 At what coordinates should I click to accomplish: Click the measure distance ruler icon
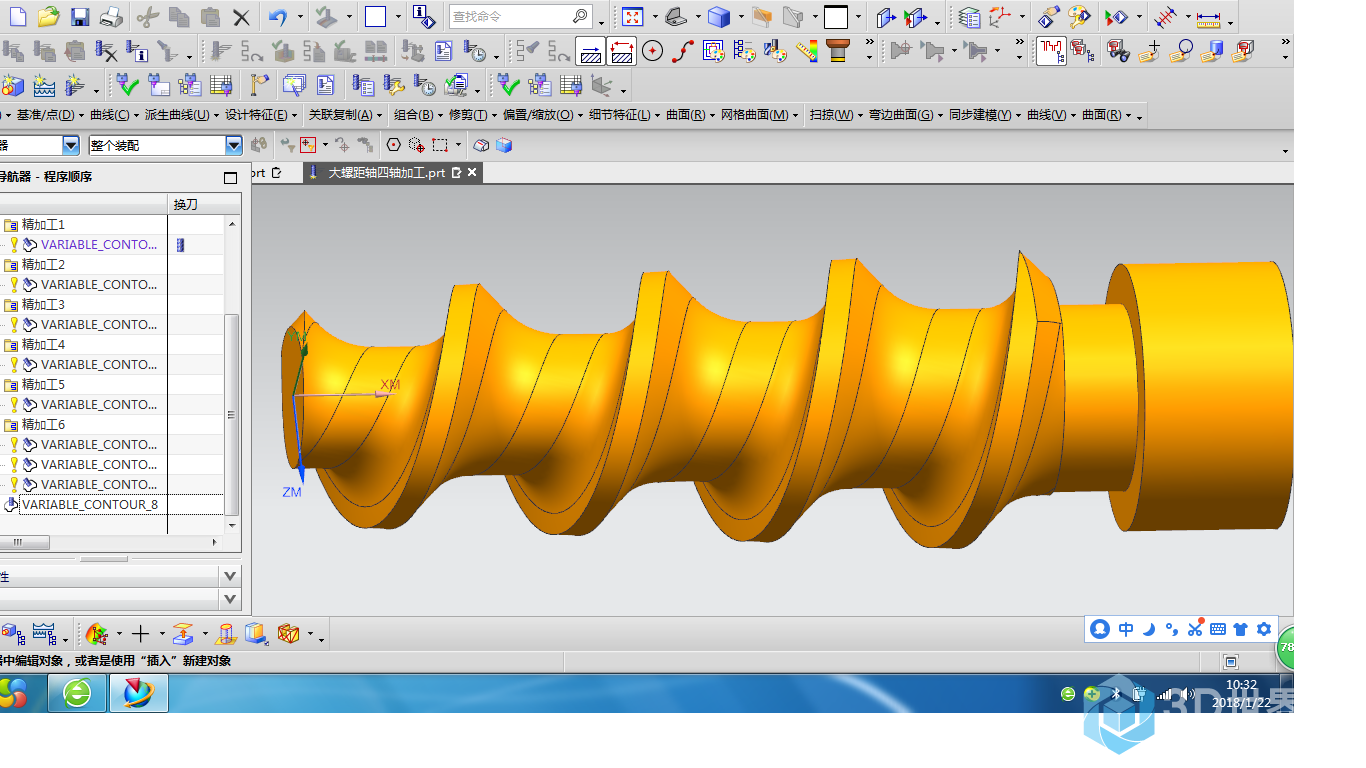[1208, 18]
